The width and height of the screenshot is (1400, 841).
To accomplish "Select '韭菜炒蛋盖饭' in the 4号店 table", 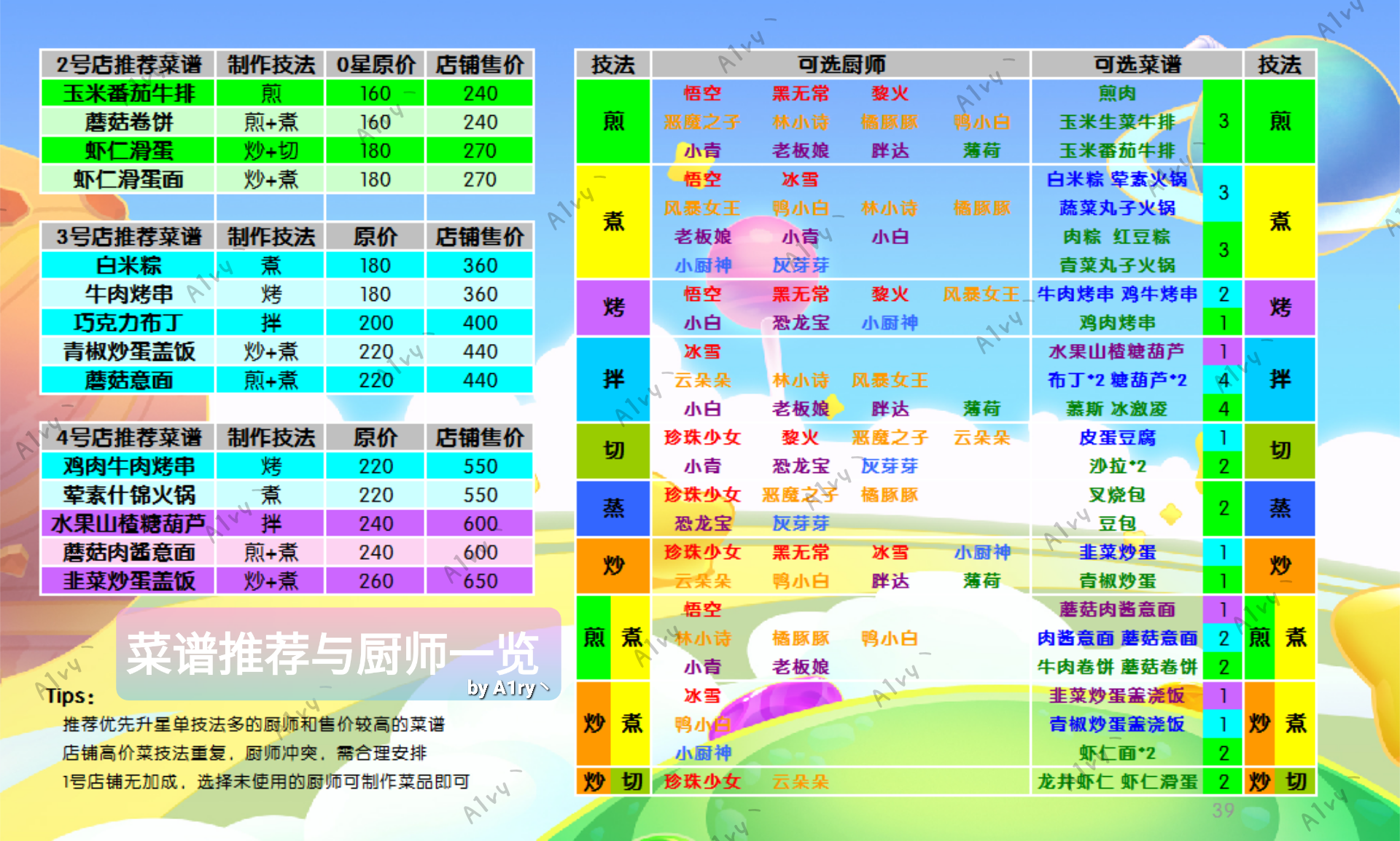I will (x=128, y=581).
